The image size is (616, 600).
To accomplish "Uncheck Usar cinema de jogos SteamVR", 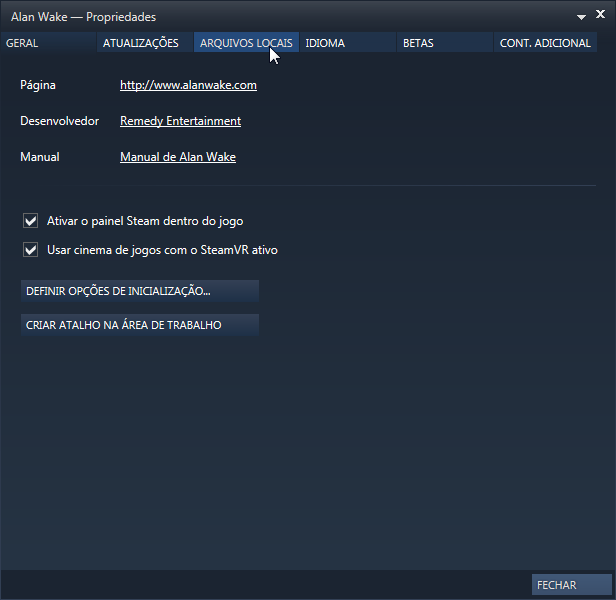I will coord(30,250).
